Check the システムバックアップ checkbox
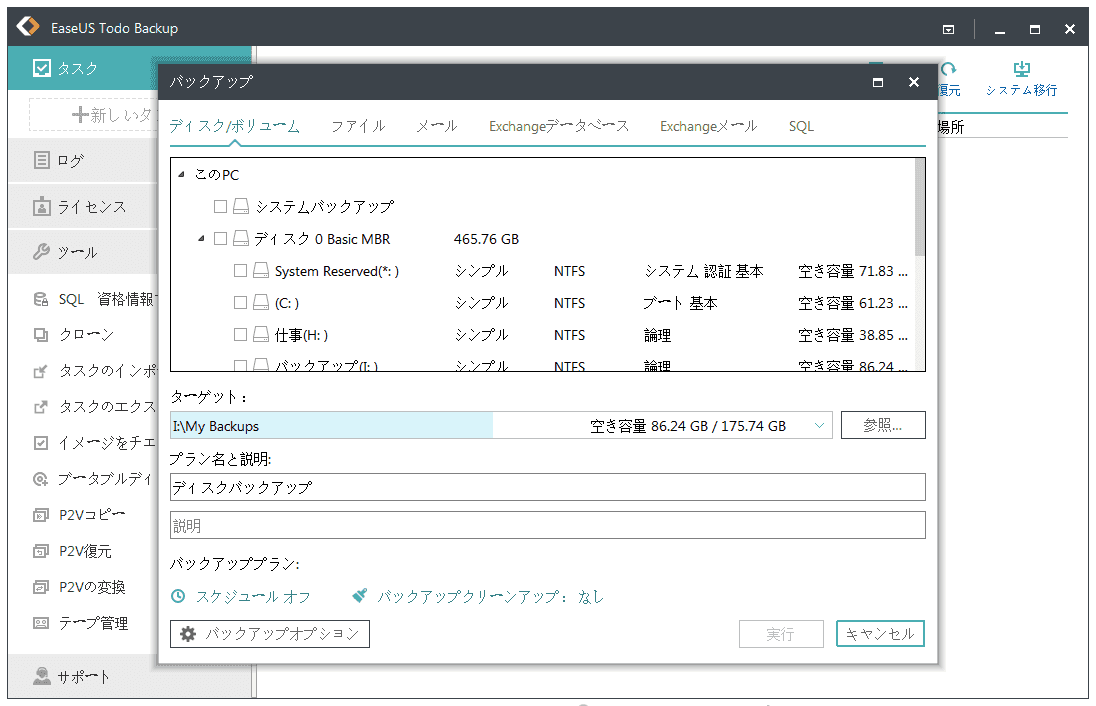The width and height of the screenshot is (1096, 706). tap(220, 206)
